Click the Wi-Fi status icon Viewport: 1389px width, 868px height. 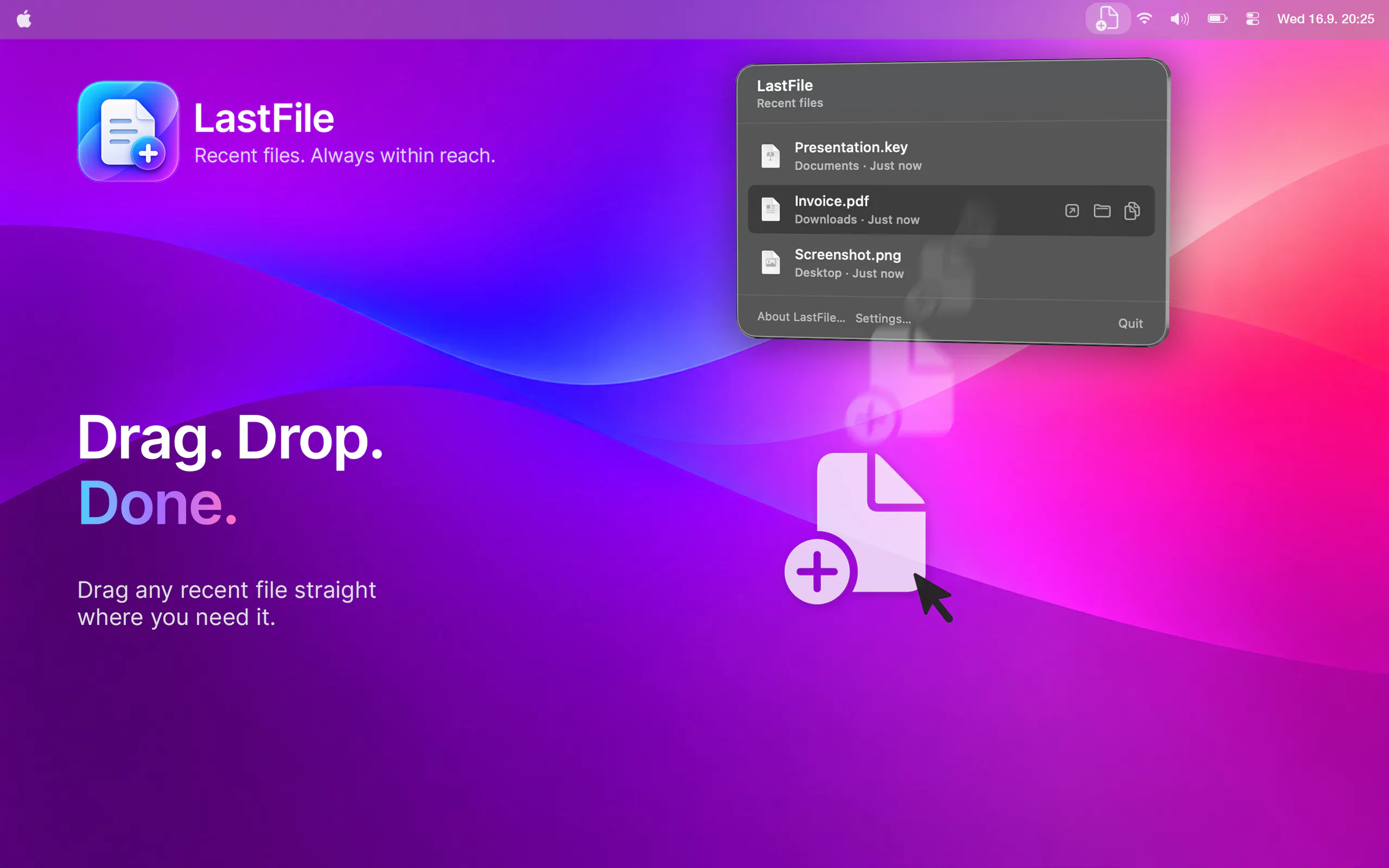(x=1144, y=19)
